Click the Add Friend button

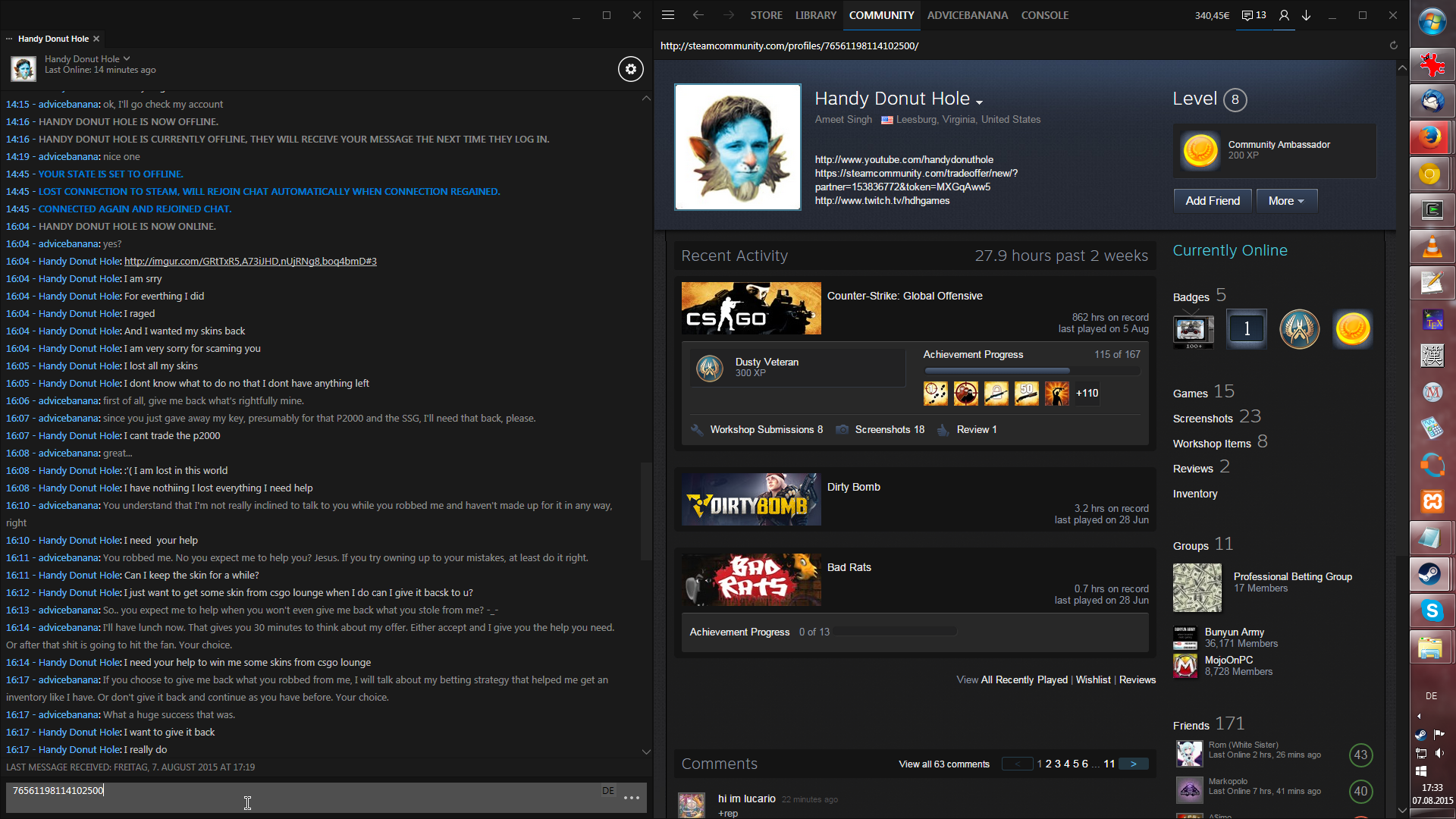(1212, 201)
